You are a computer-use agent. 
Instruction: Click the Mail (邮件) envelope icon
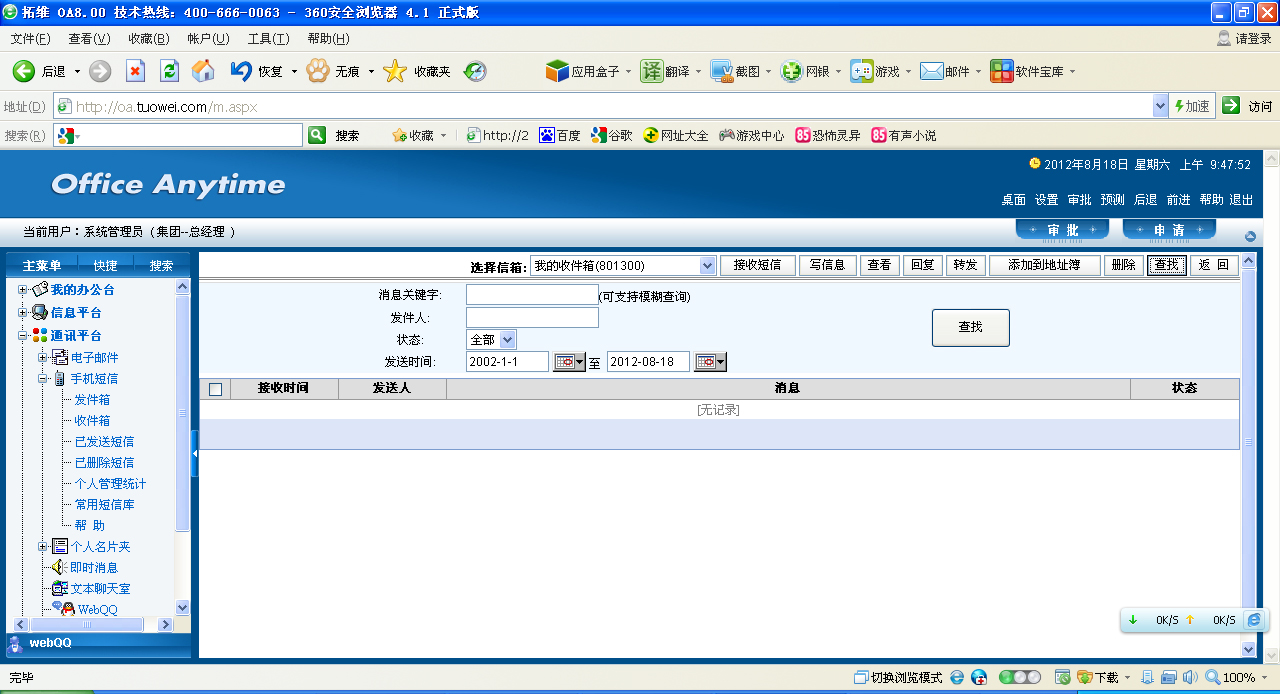[x=932, y=71]
